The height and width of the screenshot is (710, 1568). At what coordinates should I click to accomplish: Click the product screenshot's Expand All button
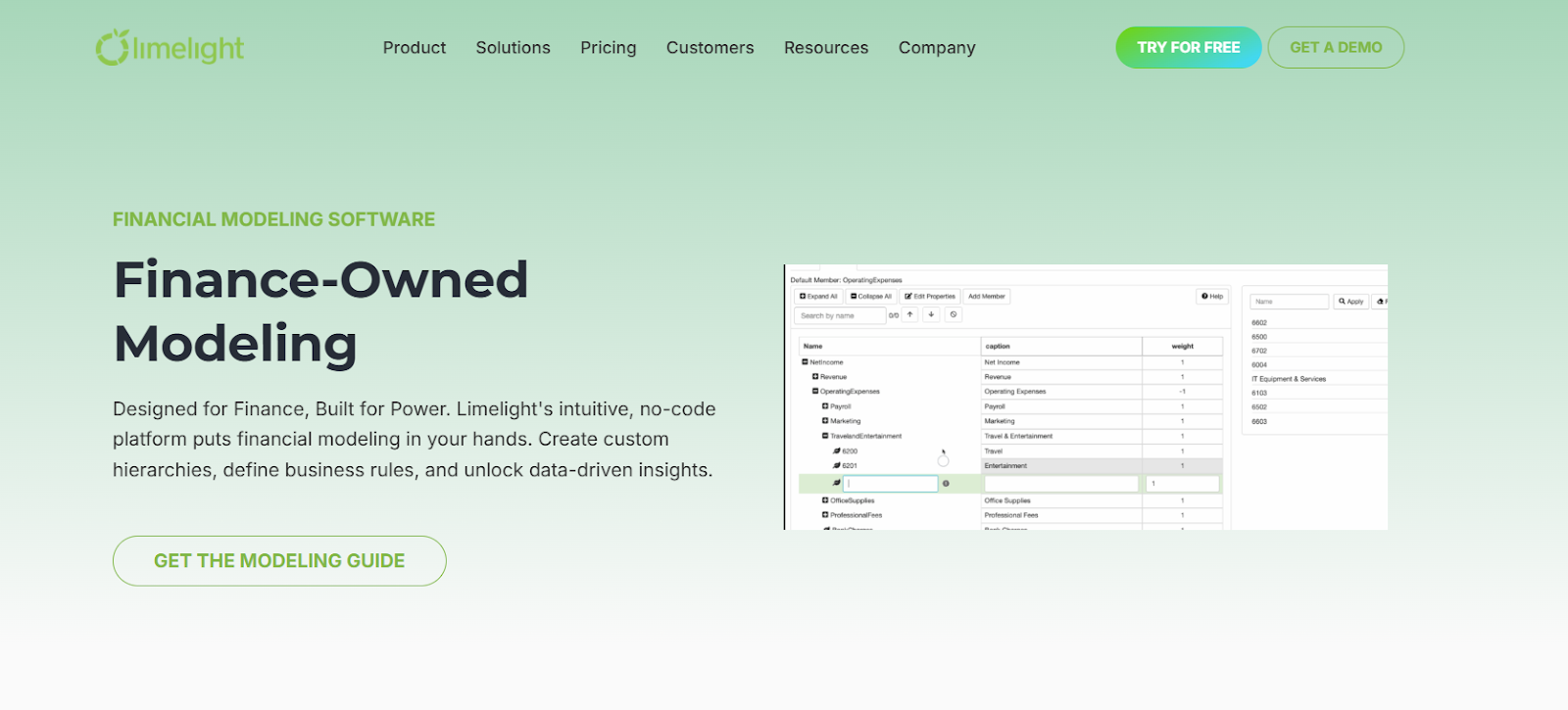818,296
